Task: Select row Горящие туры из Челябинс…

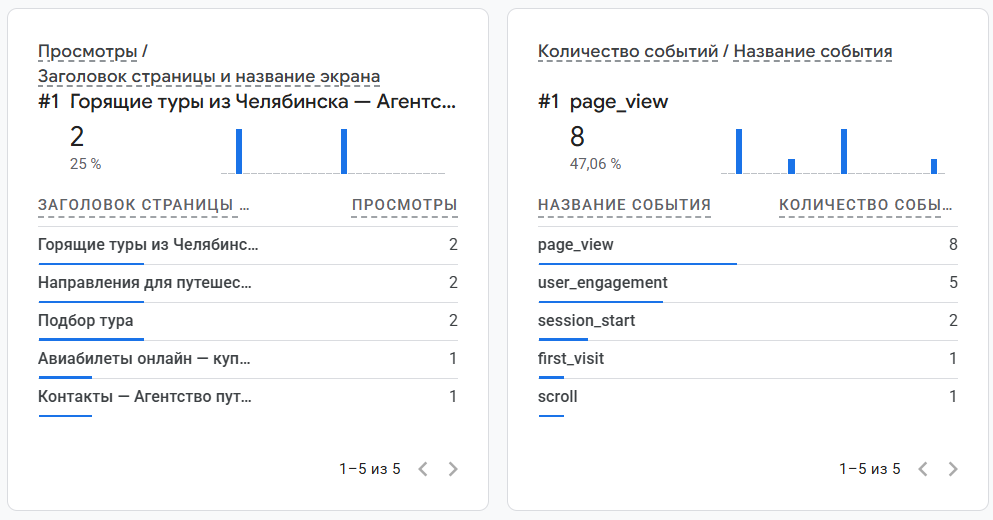Action: (x=248, y=245)
